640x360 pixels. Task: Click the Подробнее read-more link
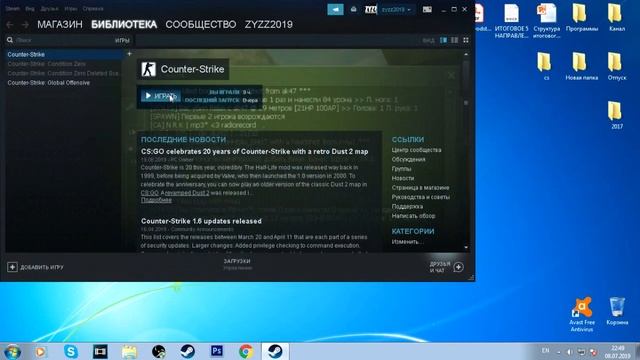coord(156,200)
